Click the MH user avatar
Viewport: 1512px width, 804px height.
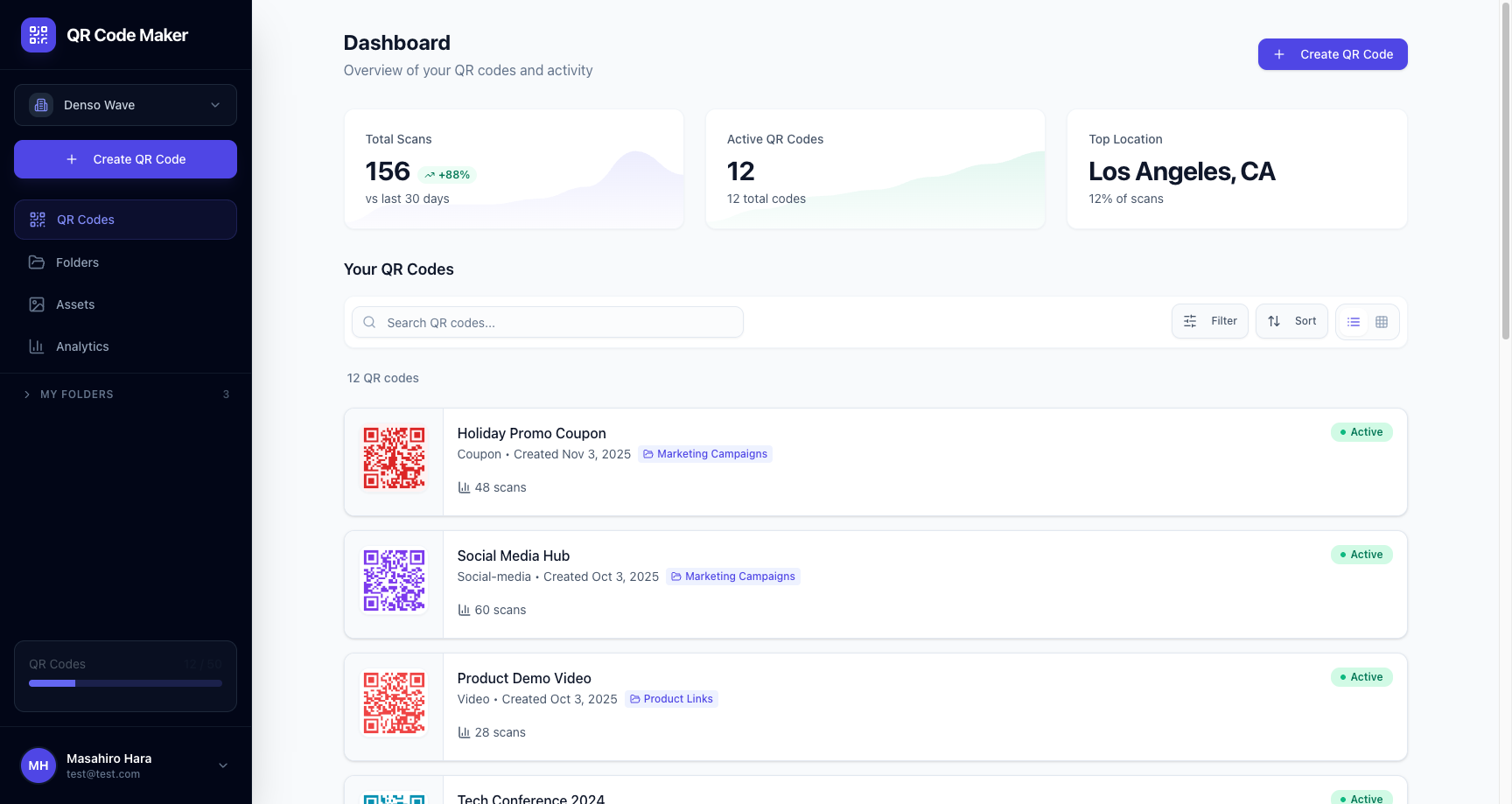[x=38, y=766]
